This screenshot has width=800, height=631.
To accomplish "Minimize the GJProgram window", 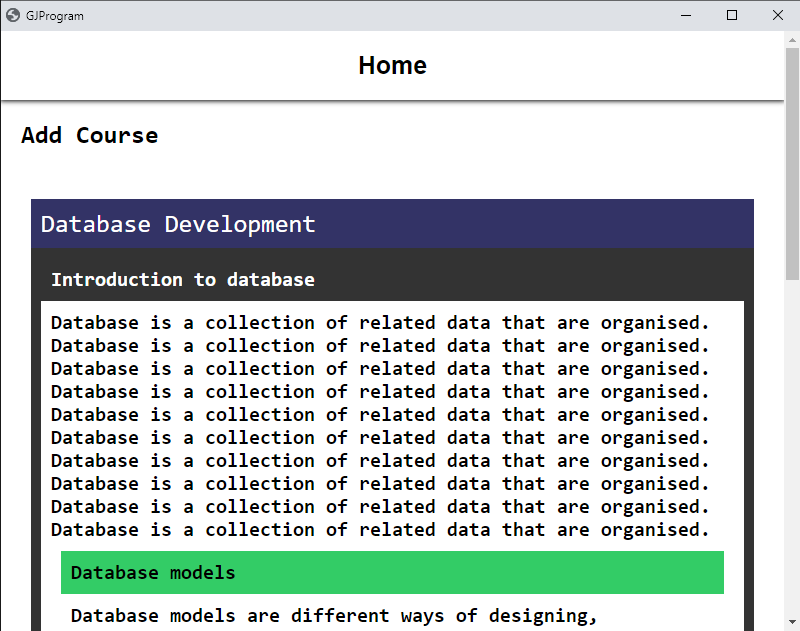I will (687, 15).
